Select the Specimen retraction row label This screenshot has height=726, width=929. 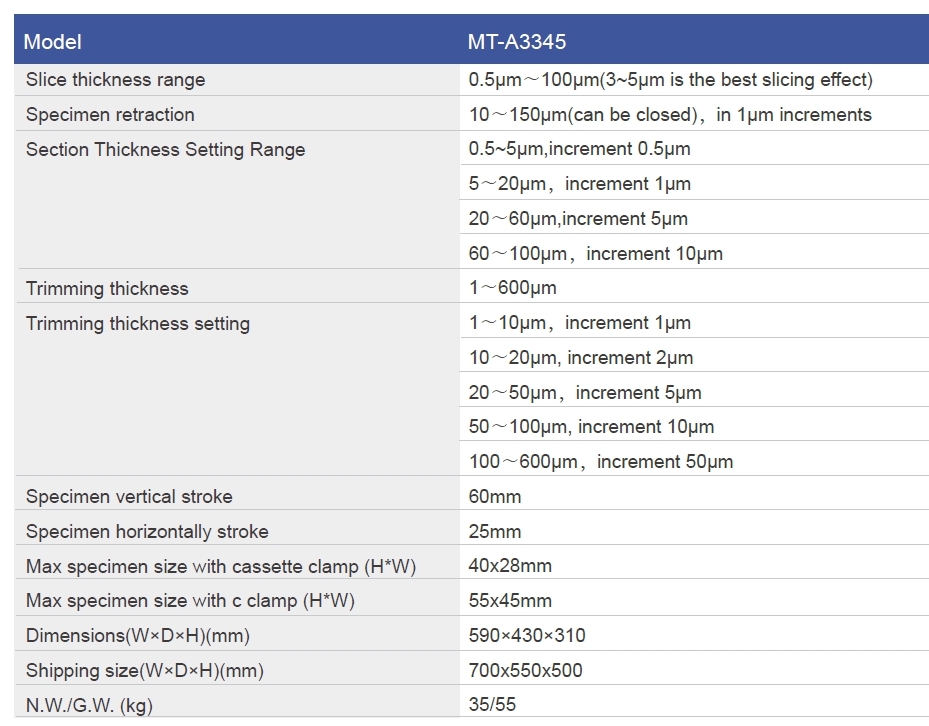(110, 114)
